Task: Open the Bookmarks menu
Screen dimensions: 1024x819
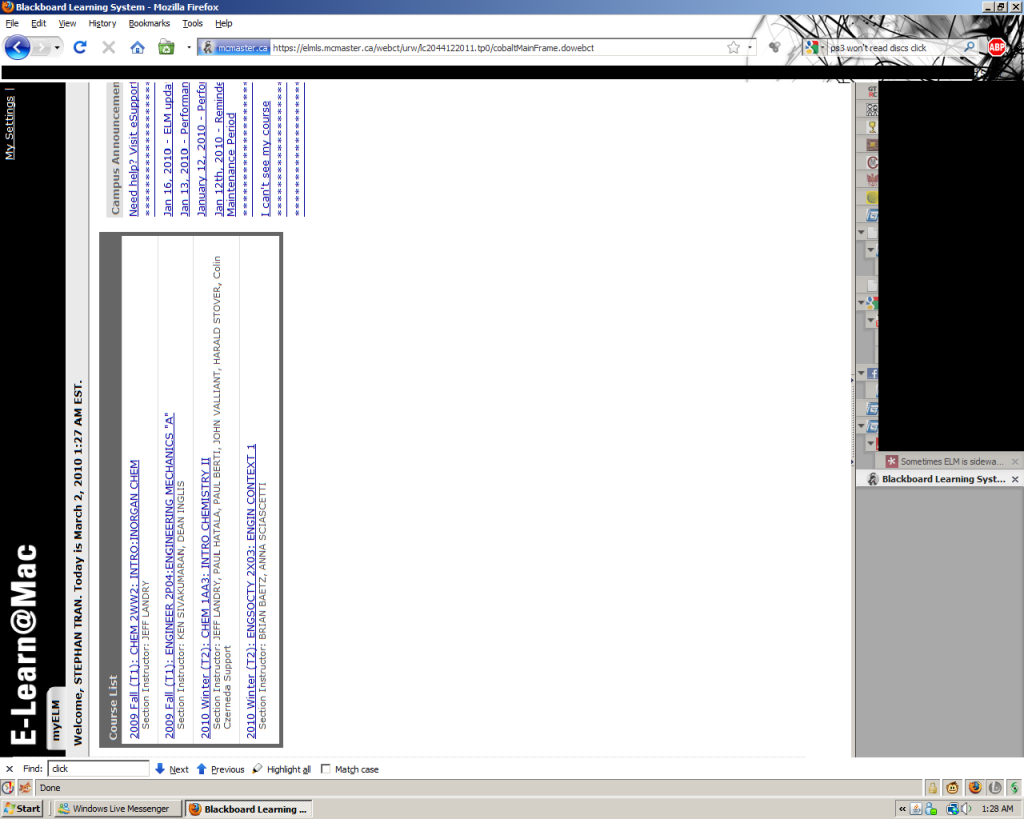Action: coord(149,24)
